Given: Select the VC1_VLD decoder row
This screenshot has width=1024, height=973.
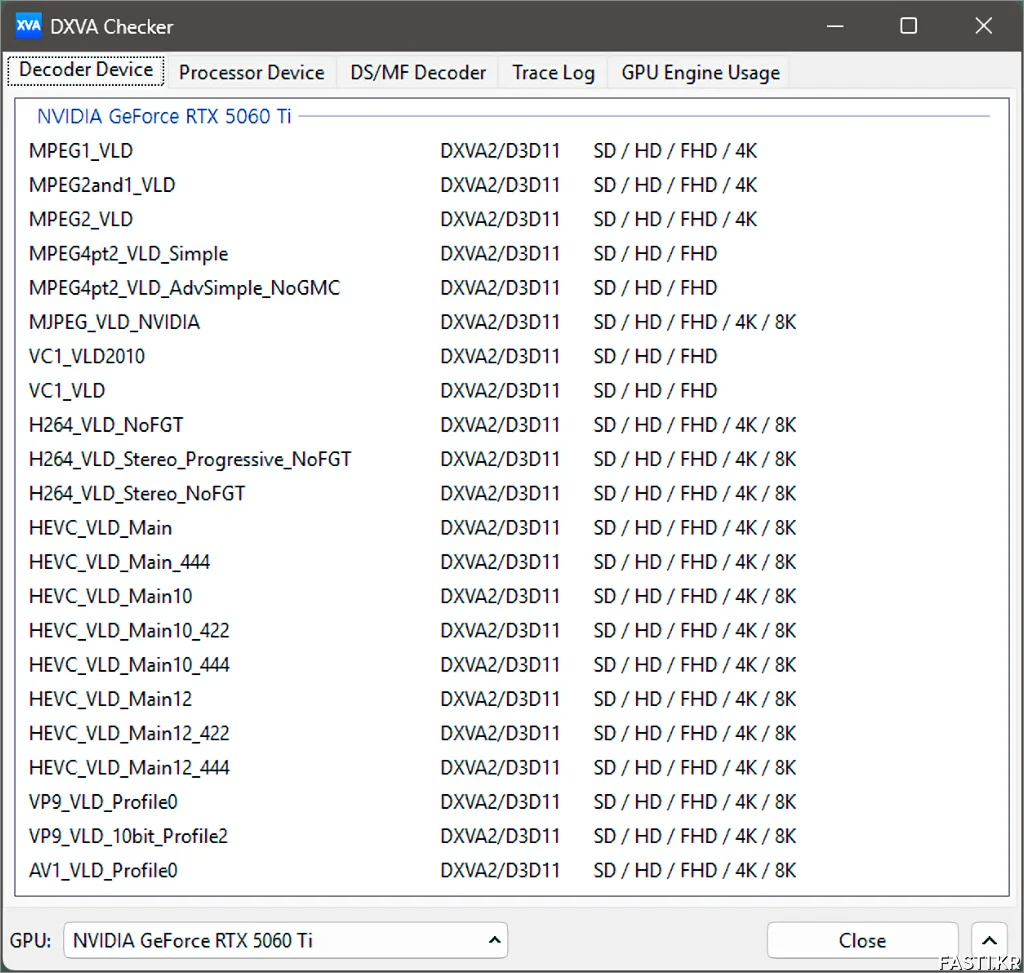Looking at the screenshot, I should pos(511,391).
